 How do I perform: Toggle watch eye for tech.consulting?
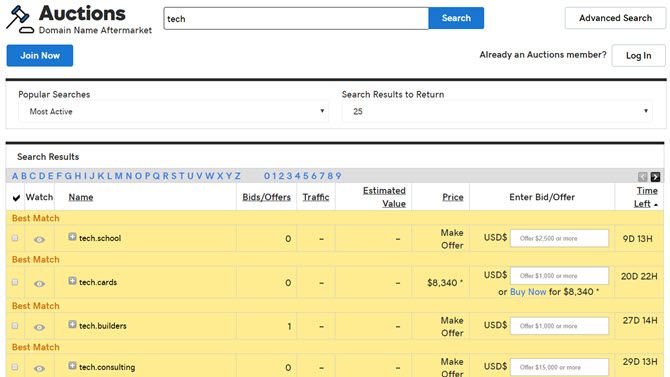point(39,368)
